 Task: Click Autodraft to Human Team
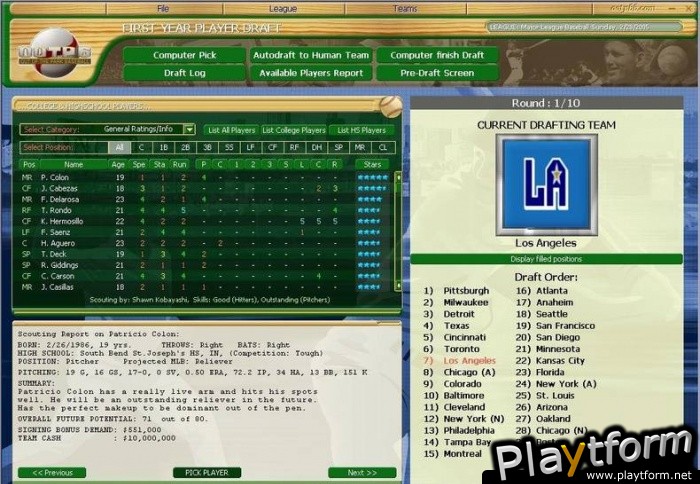(311, 55)
